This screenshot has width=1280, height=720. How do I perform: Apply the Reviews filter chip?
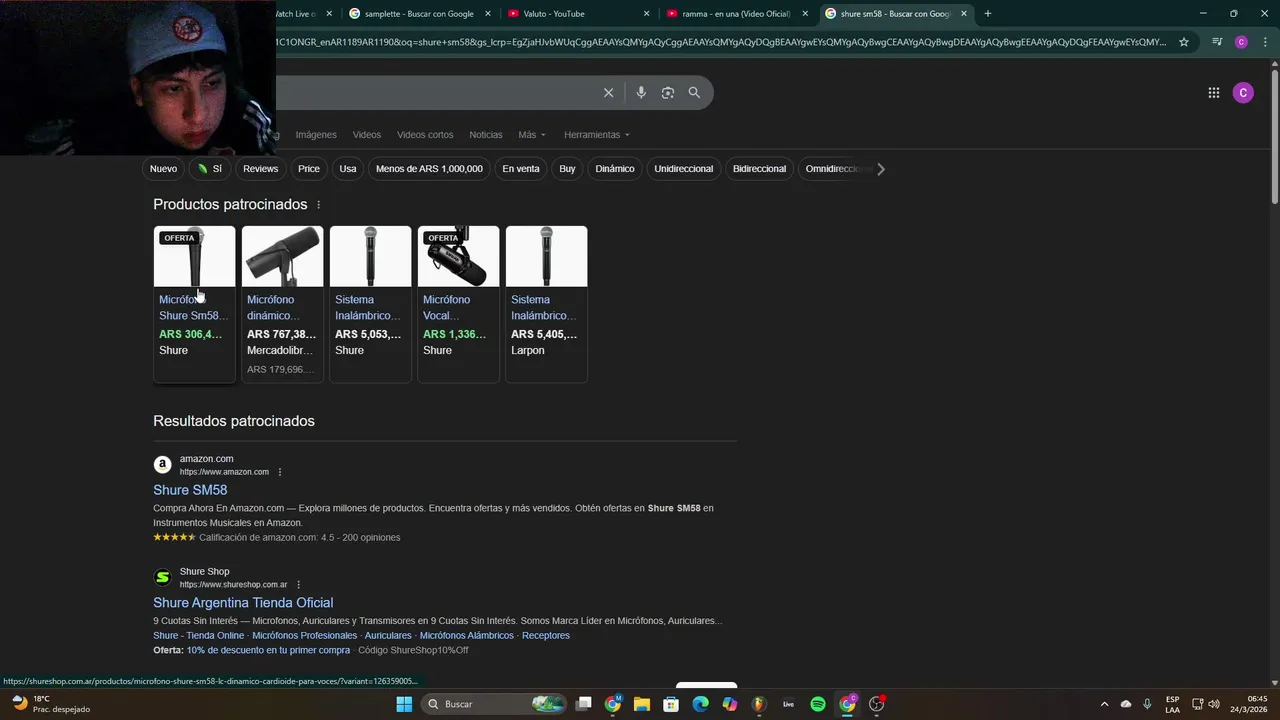260,169
